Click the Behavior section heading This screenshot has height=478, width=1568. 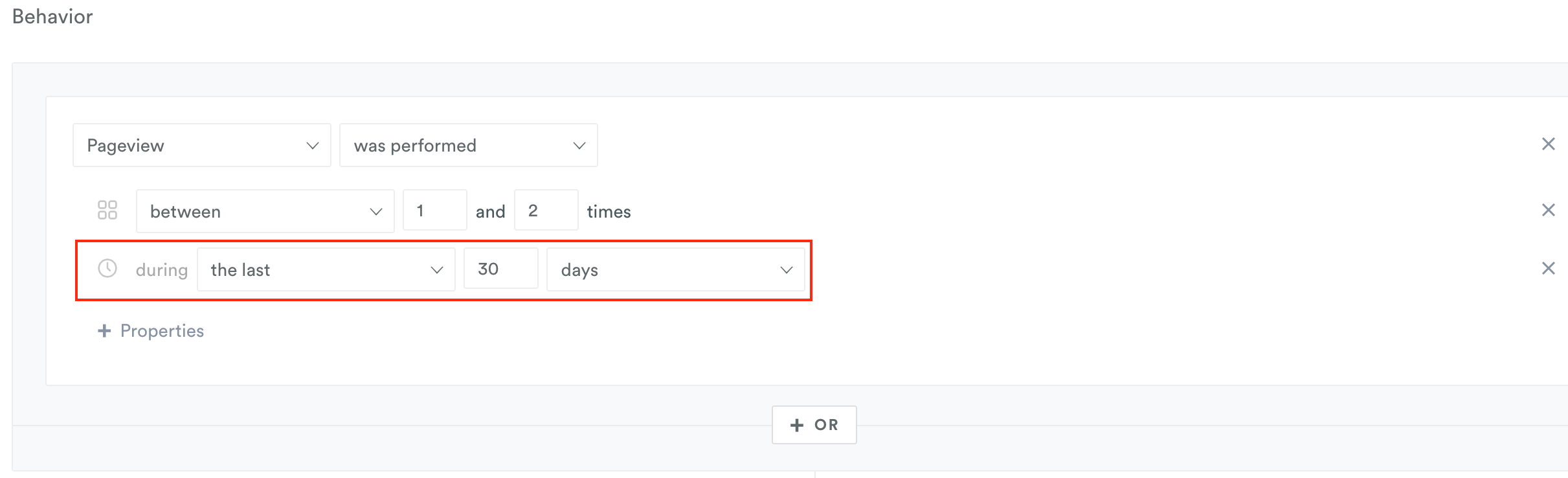click(x=52, y=16)
